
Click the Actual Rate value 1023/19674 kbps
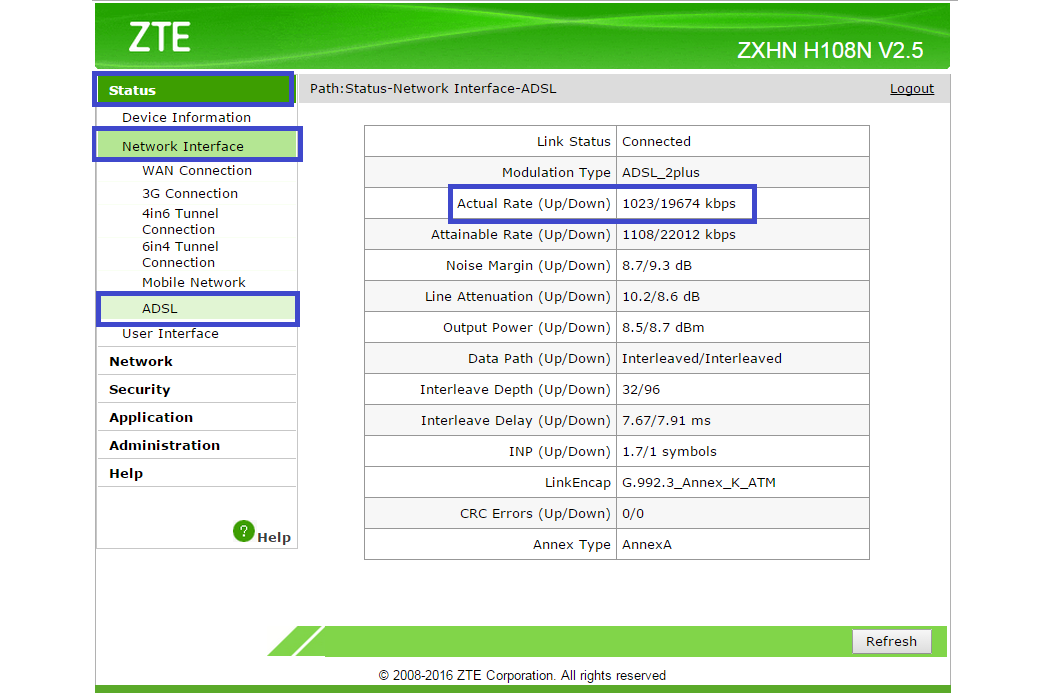tap(679, 204)
